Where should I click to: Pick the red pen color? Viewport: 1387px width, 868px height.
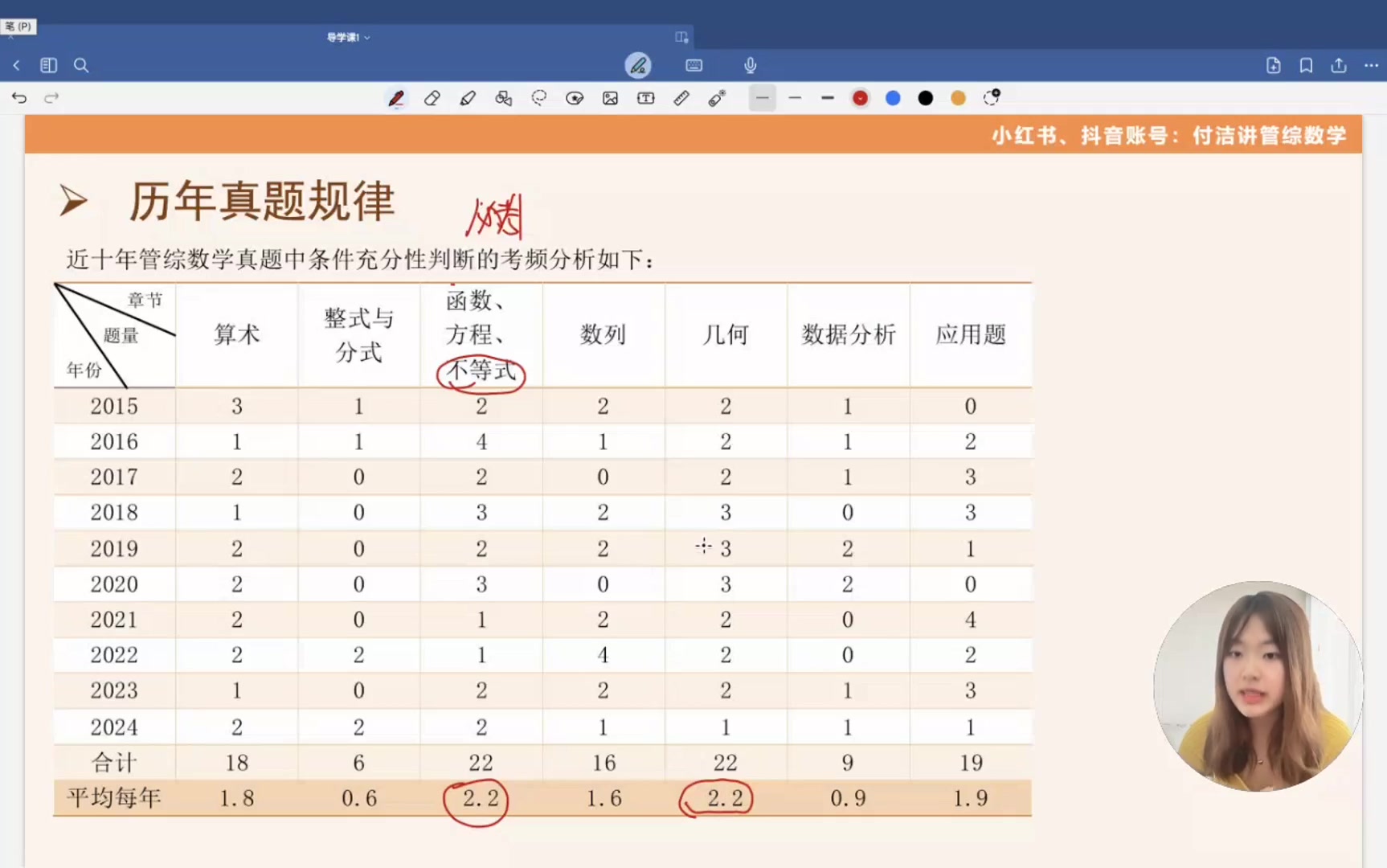click(860, 98)
